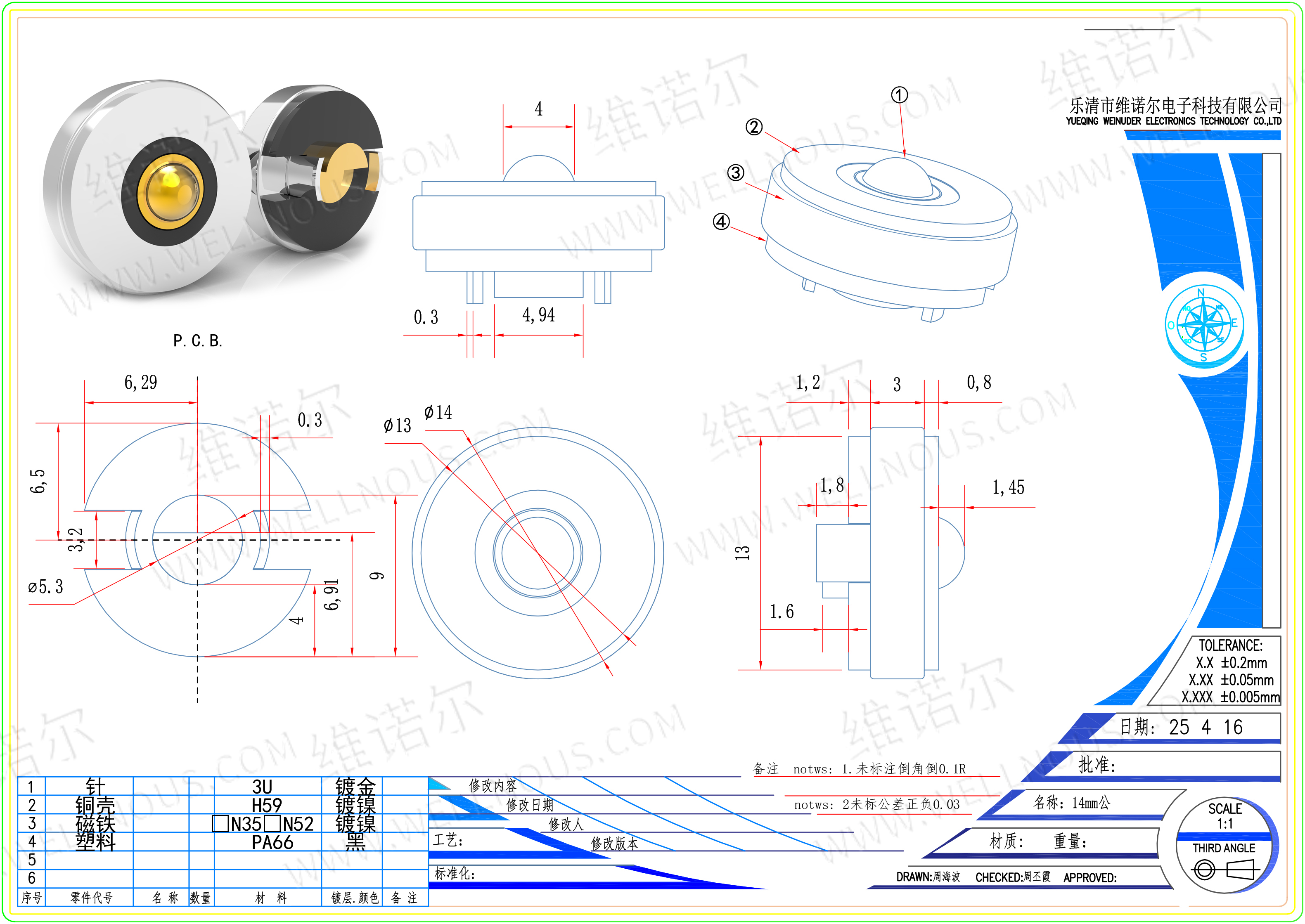The image size is (1305, 924).
Task: Select balloon number 3 callout
Action: (x=736, y=173)
